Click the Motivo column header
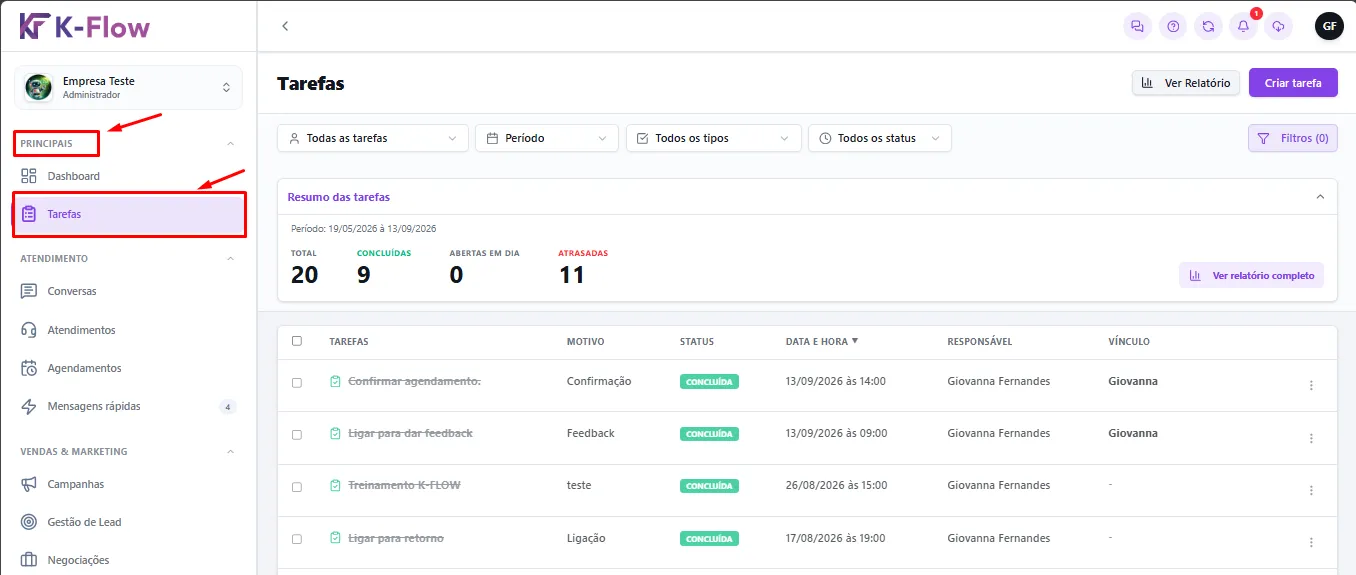 pos(585,342)
